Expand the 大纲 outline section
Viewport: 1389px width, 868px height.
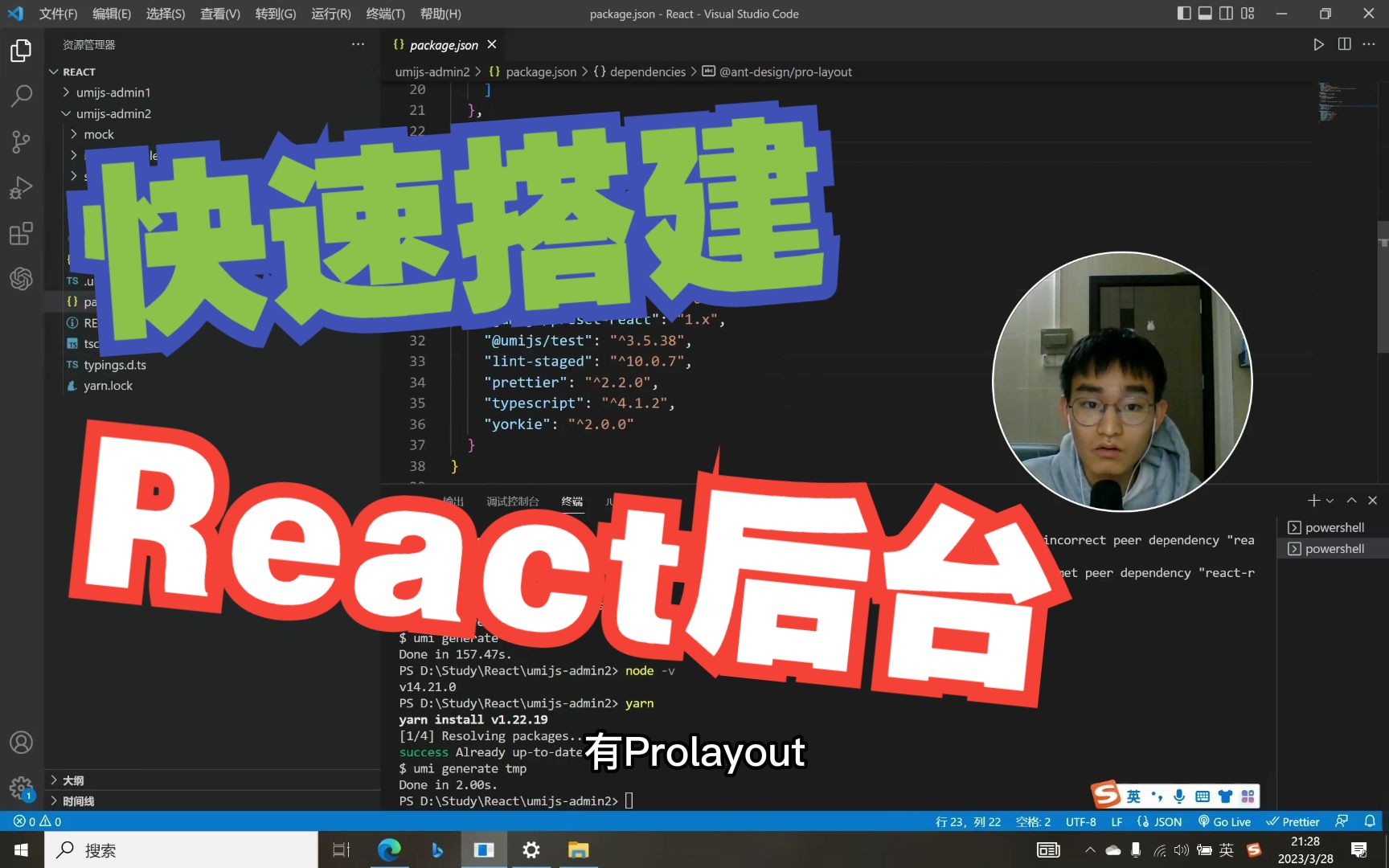pyautogui.click(x=72, y=780)
